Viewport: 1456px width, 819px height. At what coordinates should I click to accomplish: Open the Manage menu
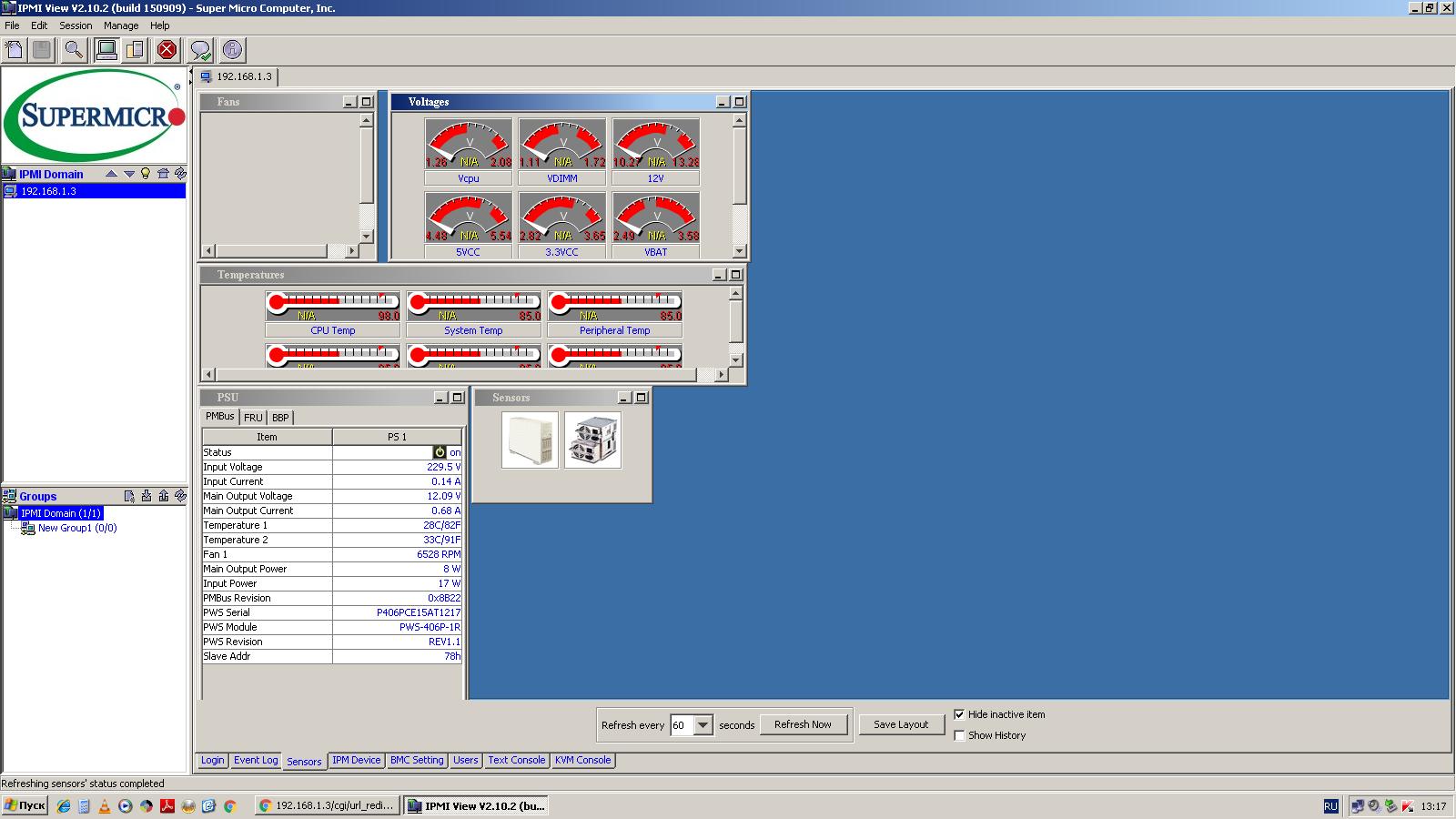pos(120,25)
